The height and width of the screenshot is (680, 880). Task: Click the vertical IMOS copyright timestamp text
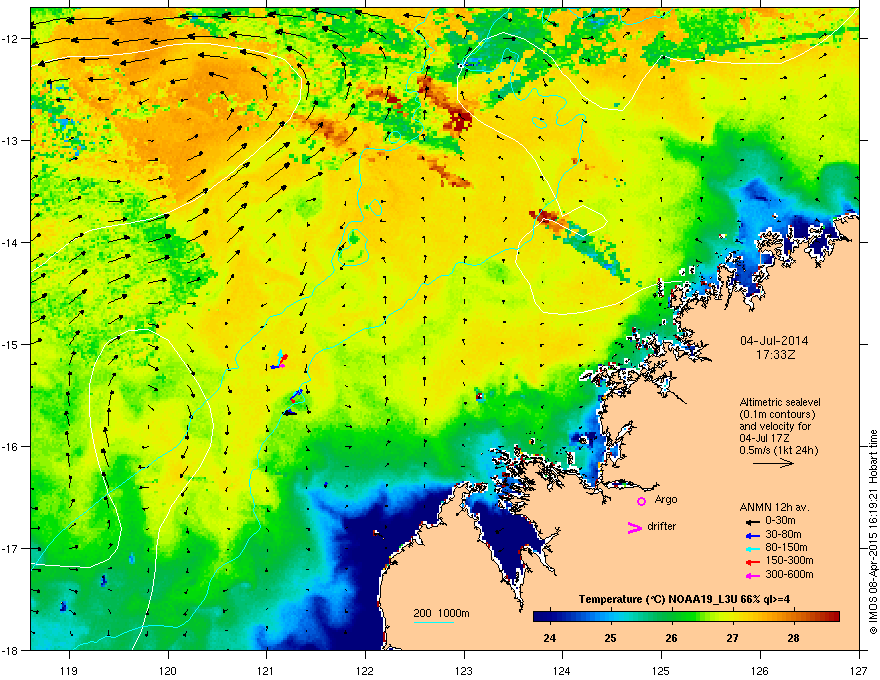873,532
